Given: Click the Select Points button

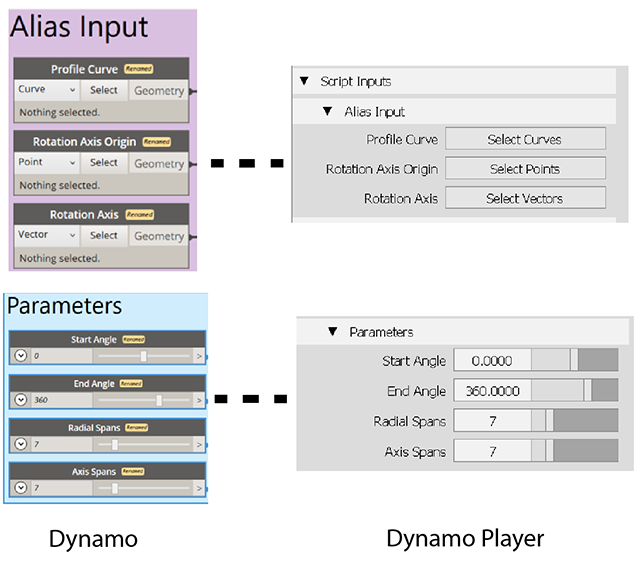Looking at the screenshot, I should (x=525, y=169).
